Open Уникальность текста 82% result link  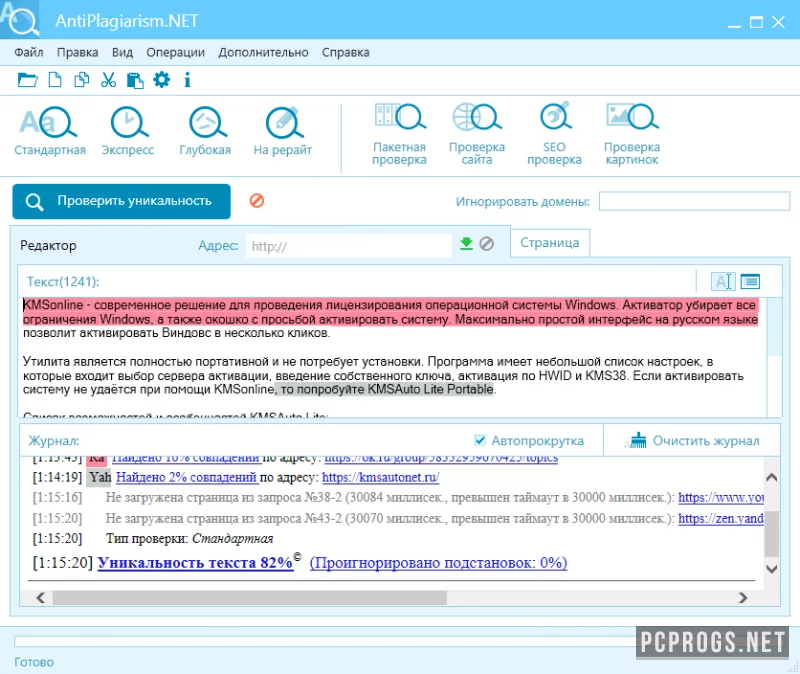[195, 562]
